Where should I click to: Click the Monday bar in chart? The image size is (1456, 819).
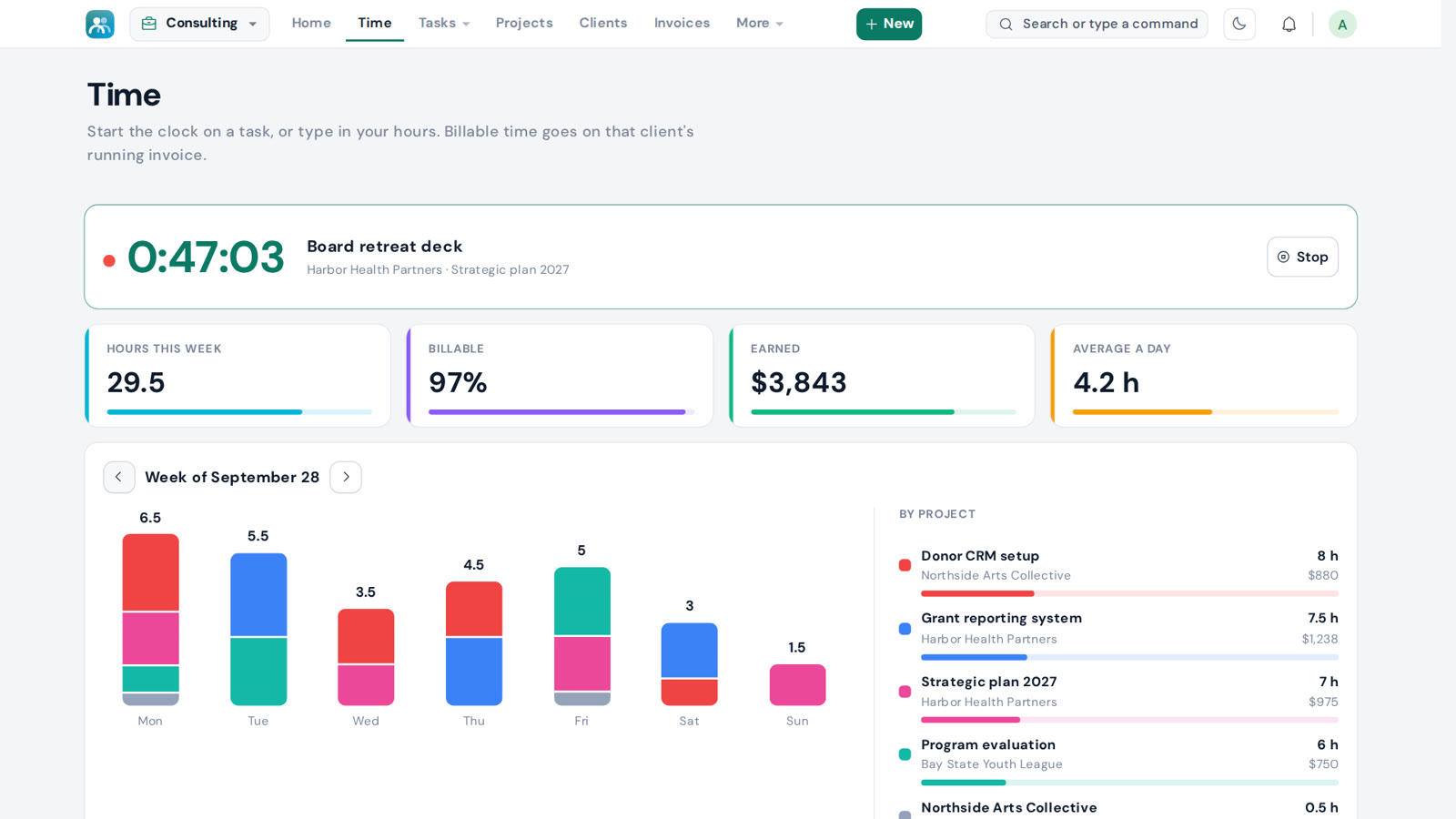coord(150,620)
